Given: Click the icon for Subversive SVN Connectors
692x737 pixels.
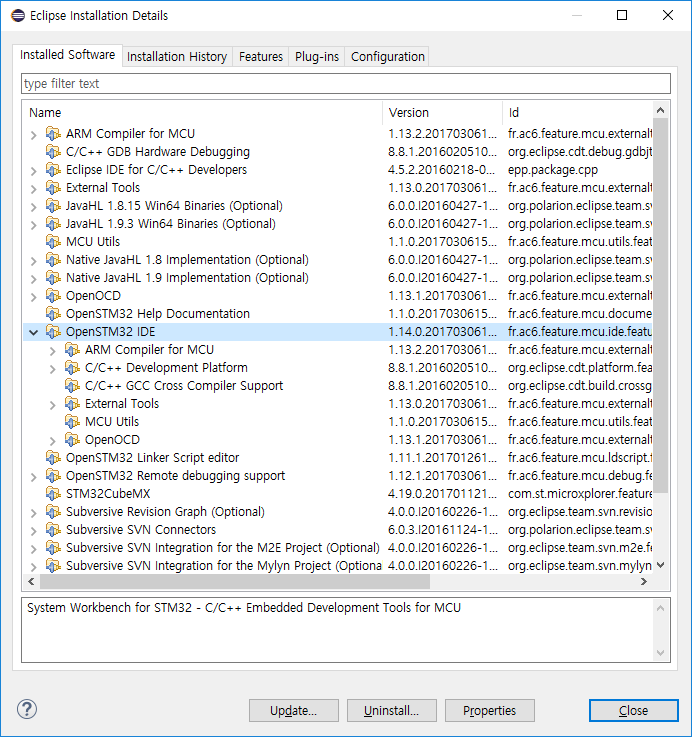Looking at the screenshot, I should (53, 530).
